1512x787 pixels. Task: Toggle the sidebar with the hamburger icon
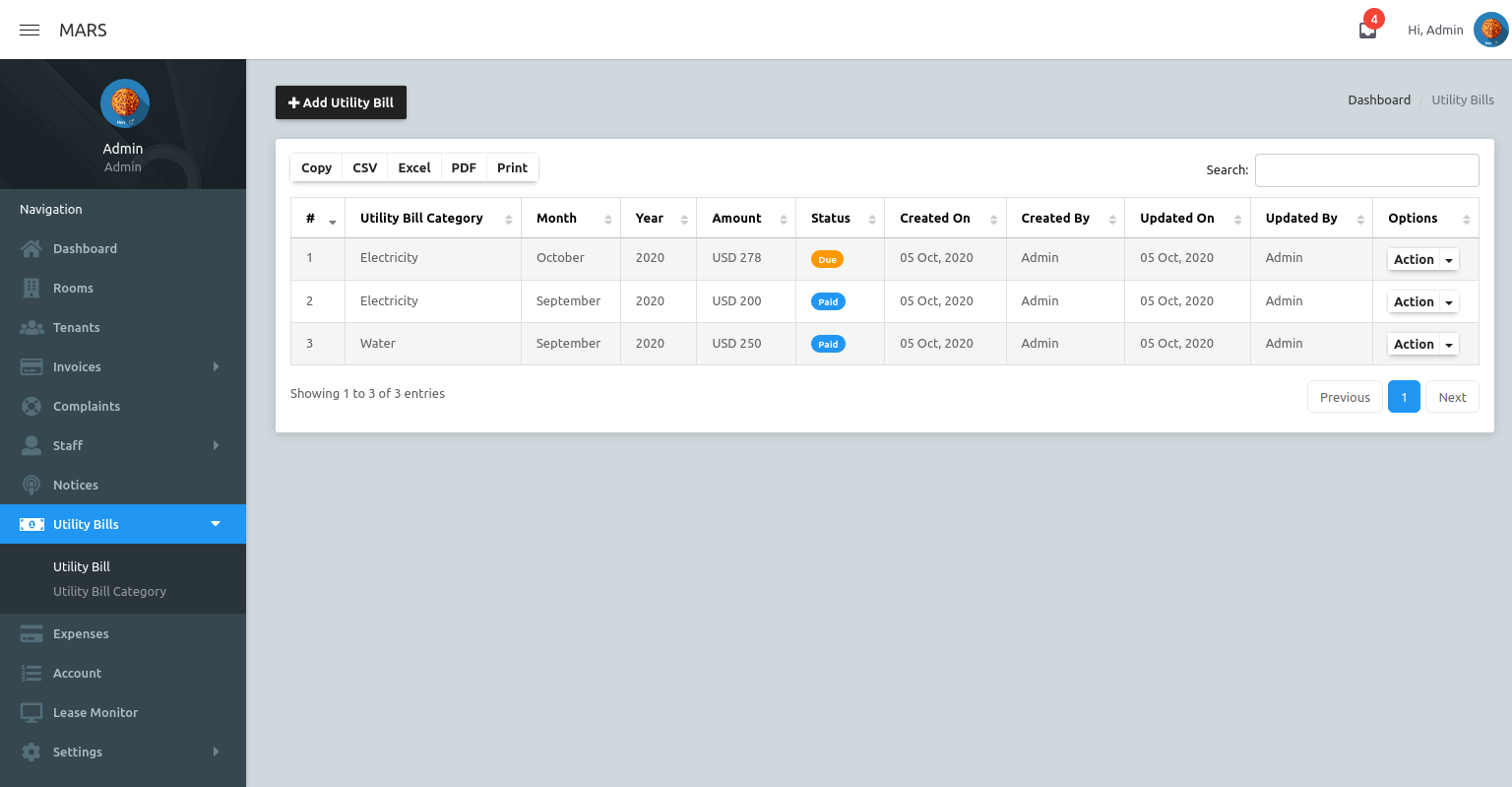tap(29, 31)
